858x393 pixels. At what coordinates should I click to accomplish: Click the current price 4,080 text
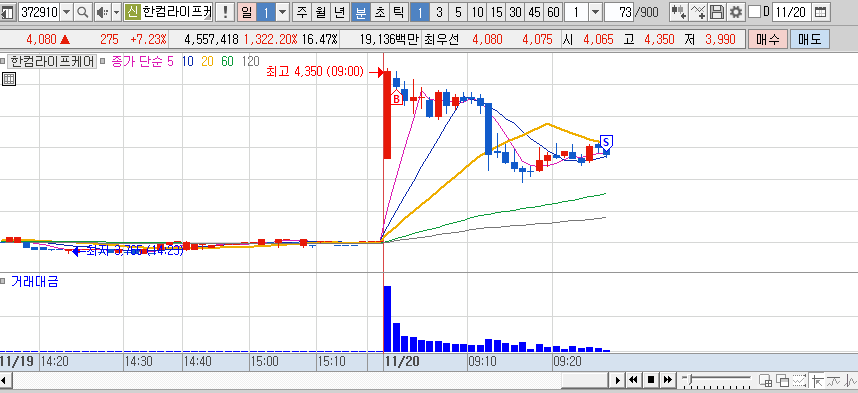point(42,39)
